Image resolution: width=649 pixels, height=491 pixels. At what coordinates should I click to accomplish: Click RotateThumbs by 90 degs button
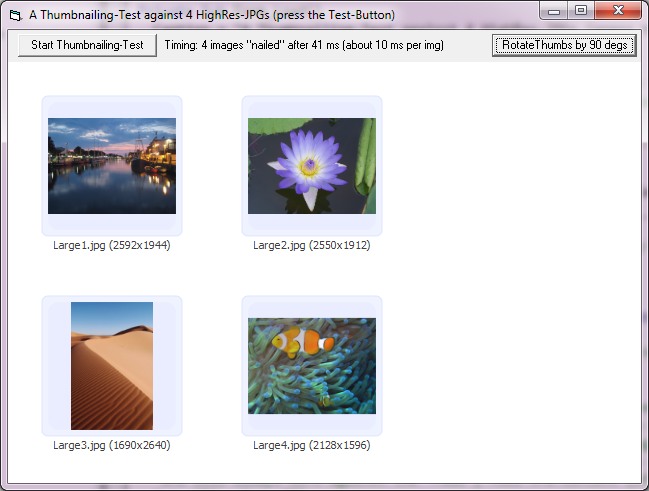pos(564,45)
